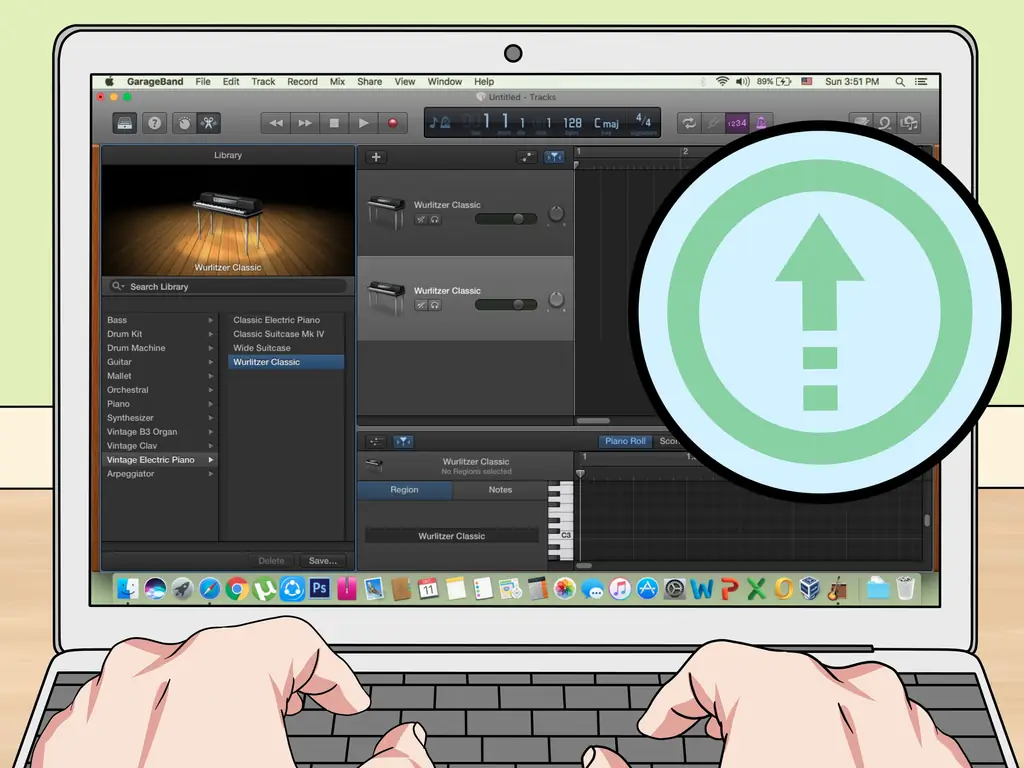The width and height of the screenshot is (1024, 768).
Task: Mute the top Wurlitzer Classic track
Action: click(421, 219)
